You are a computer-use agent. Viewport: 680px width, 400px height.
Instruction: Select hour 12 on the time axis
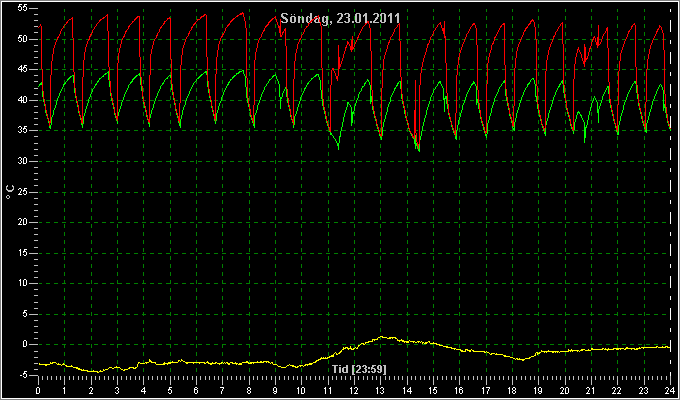click(354, 390)
